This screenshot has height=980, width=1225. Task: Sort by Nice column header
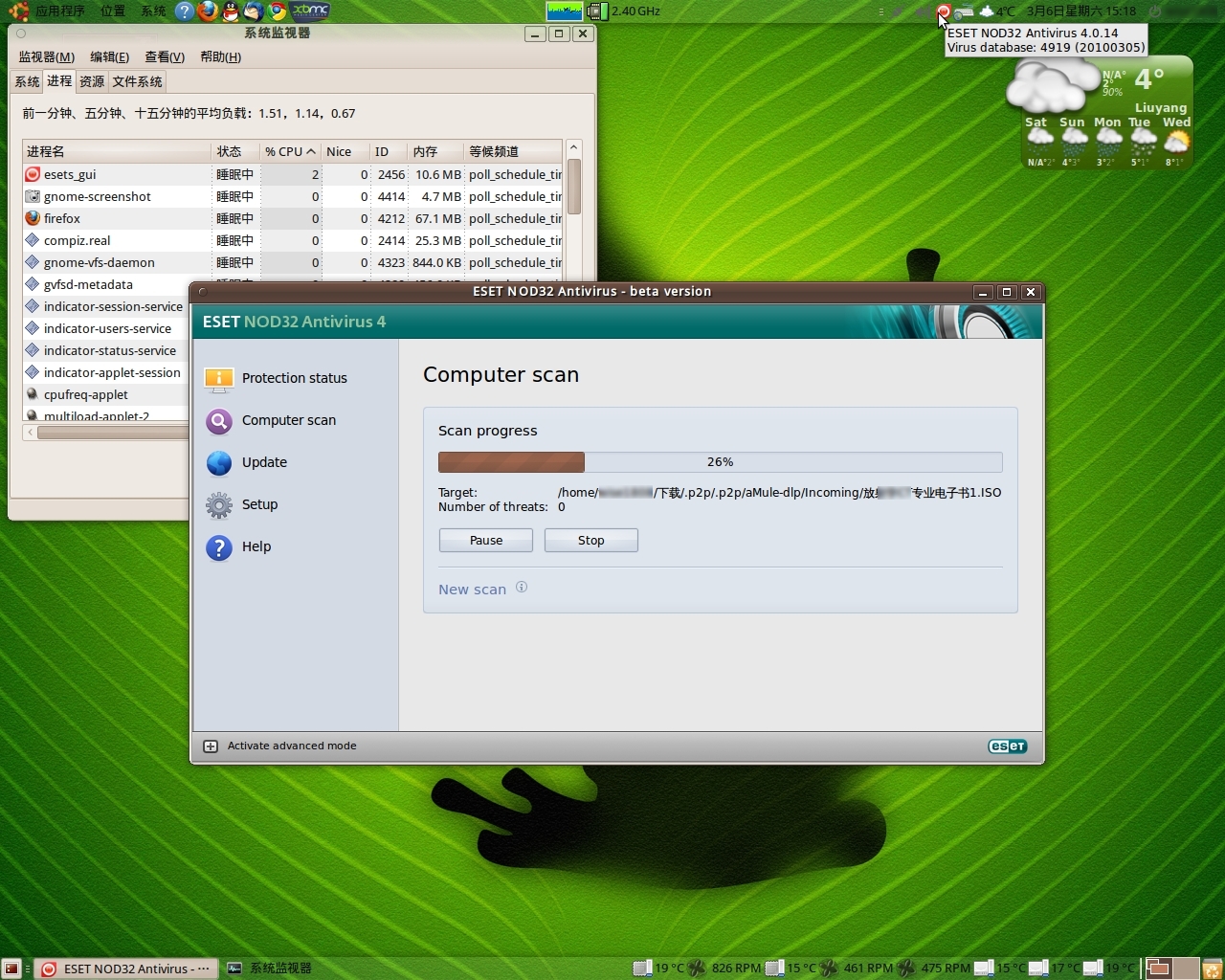tap(345, 151)
